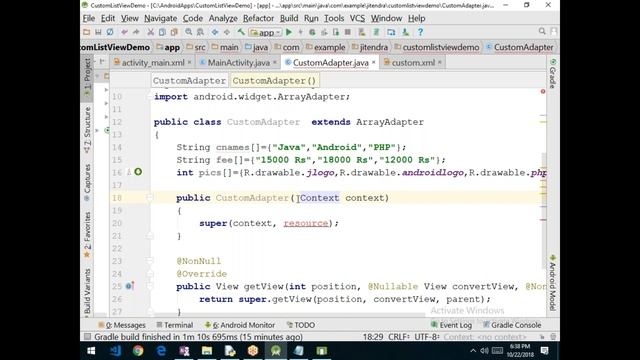Navigate Forward with the toolbar arrow
This screenshot has height=360, width=640.
coord(227,32)
